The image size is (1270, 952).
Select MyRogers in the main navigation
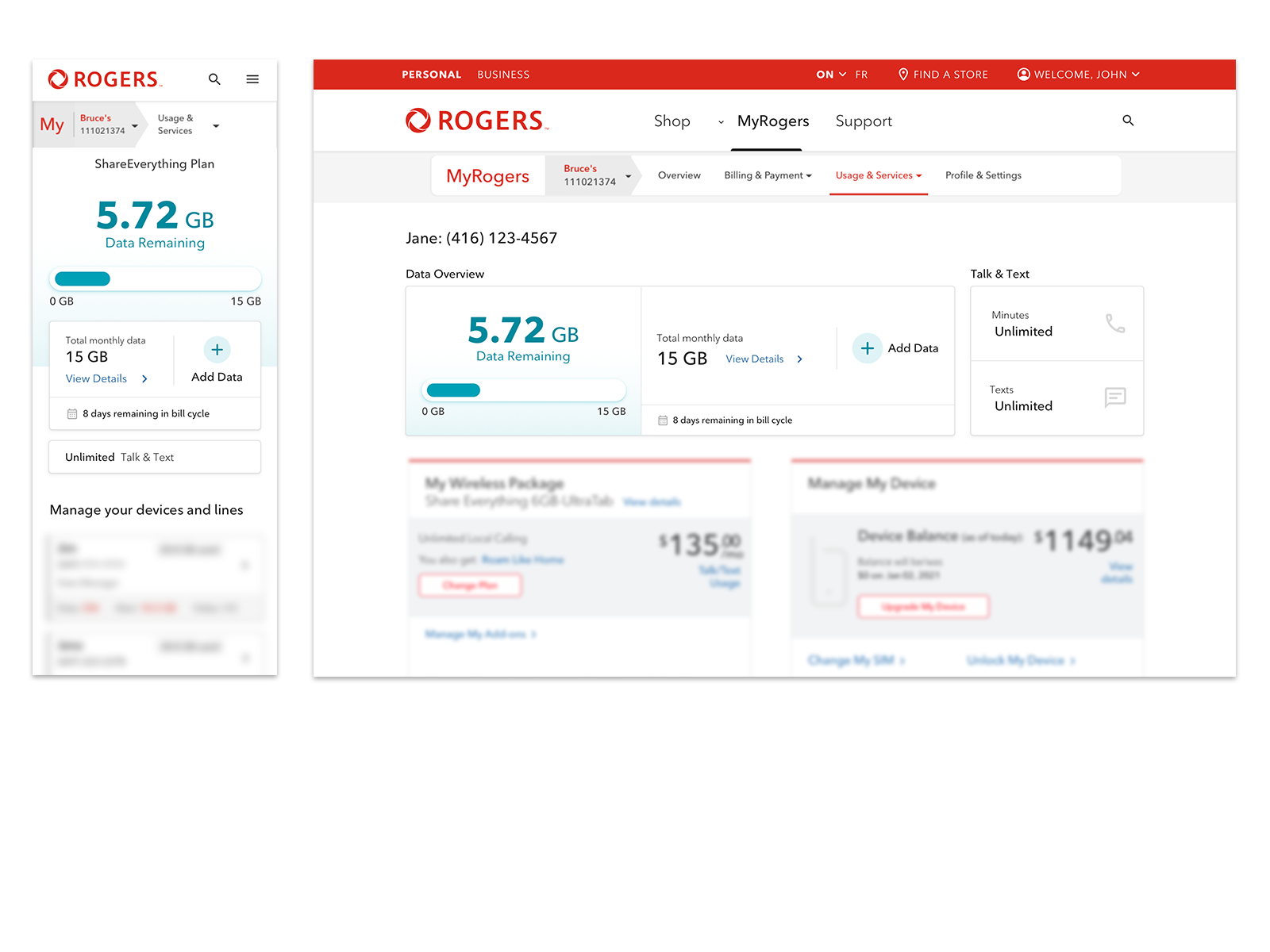pyautogui.click(x=773, y=121)
